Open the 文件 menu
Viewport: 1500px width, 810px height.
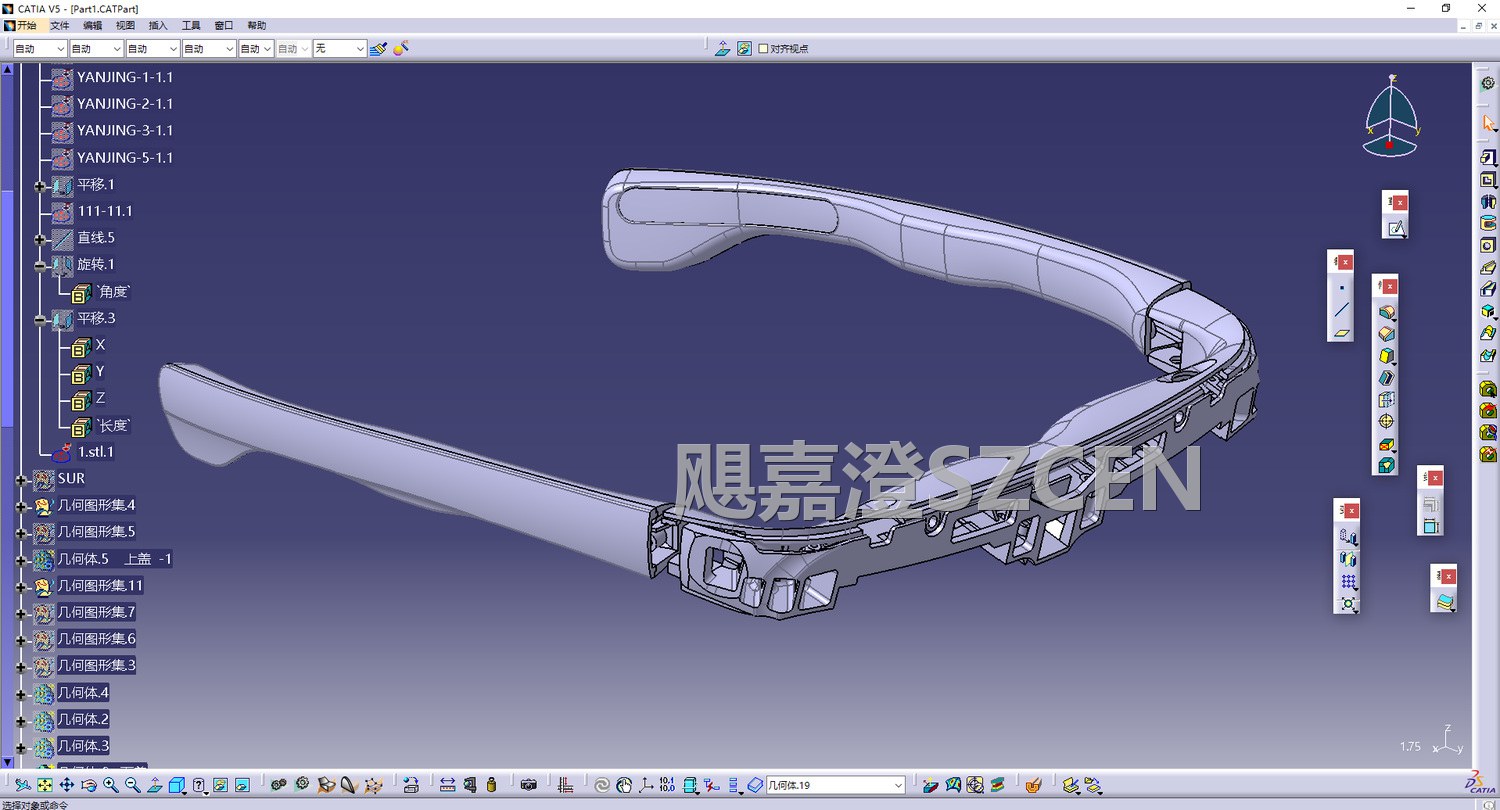tap(60, 25)
